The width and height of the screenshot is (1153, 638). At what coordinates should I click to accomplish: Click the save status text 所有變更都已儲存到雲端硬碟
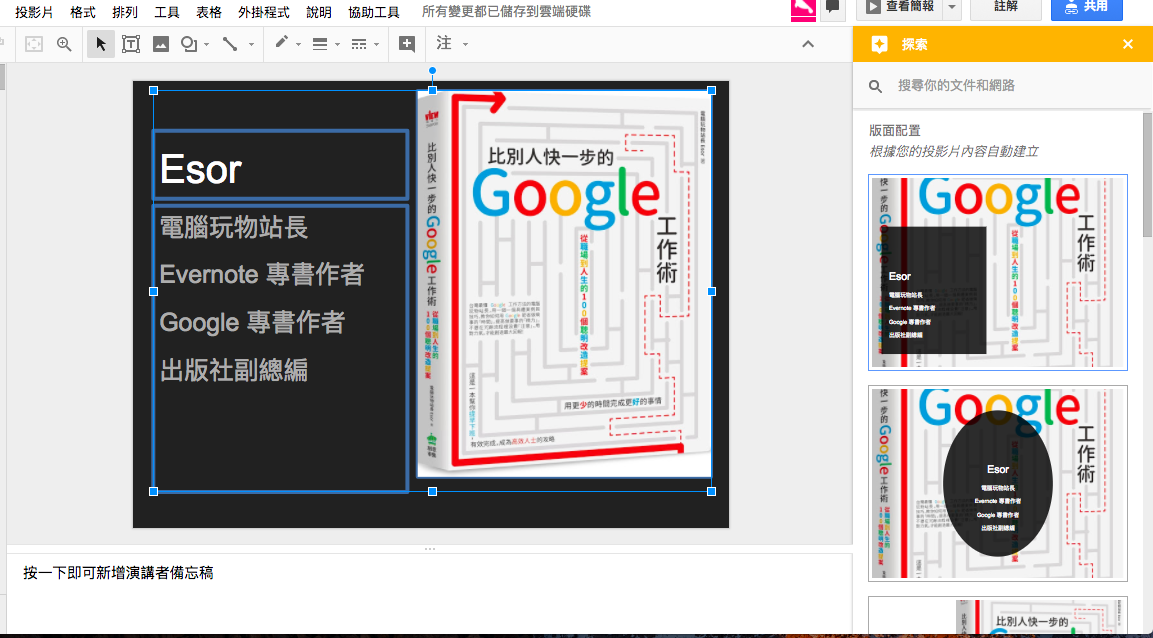coord(506,12)
